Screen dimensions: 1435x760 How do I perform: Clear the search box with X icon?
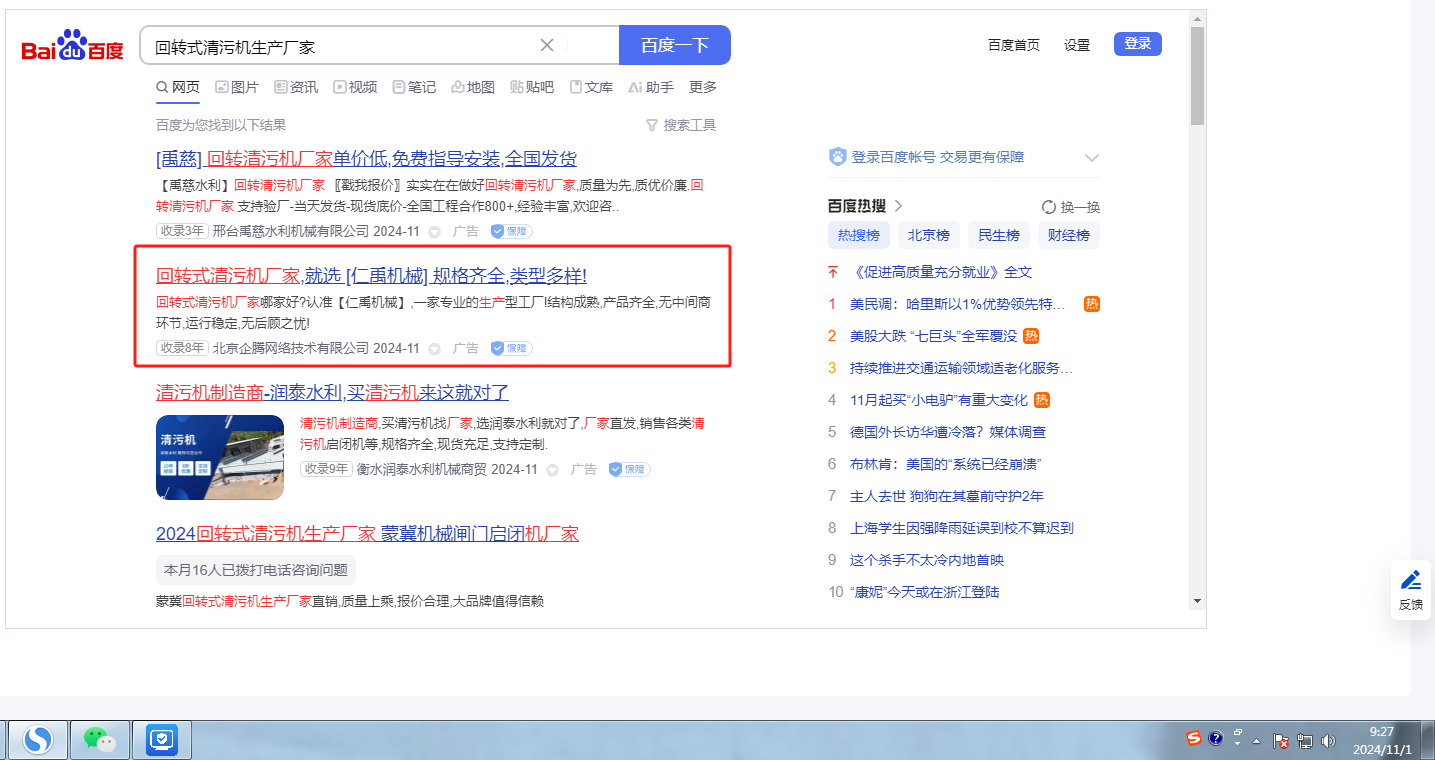pyautogui.click(x=547, y=45)
